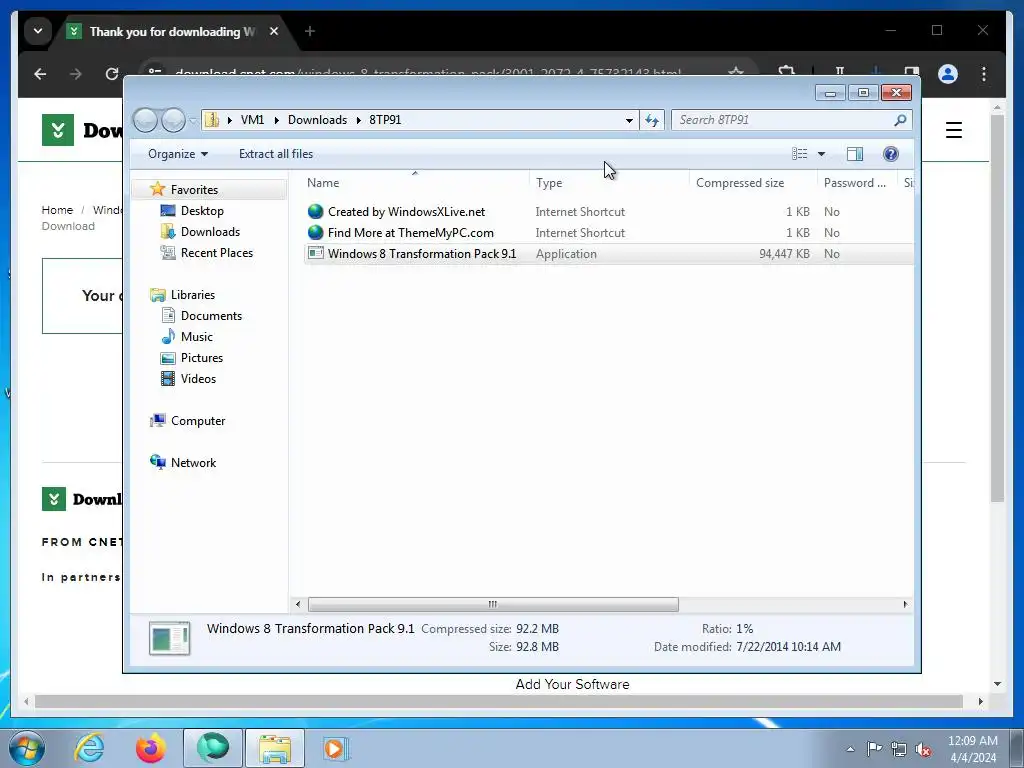
Task: Click the Explorer horizontal scrollbar thumb
Action: point(493,604)
